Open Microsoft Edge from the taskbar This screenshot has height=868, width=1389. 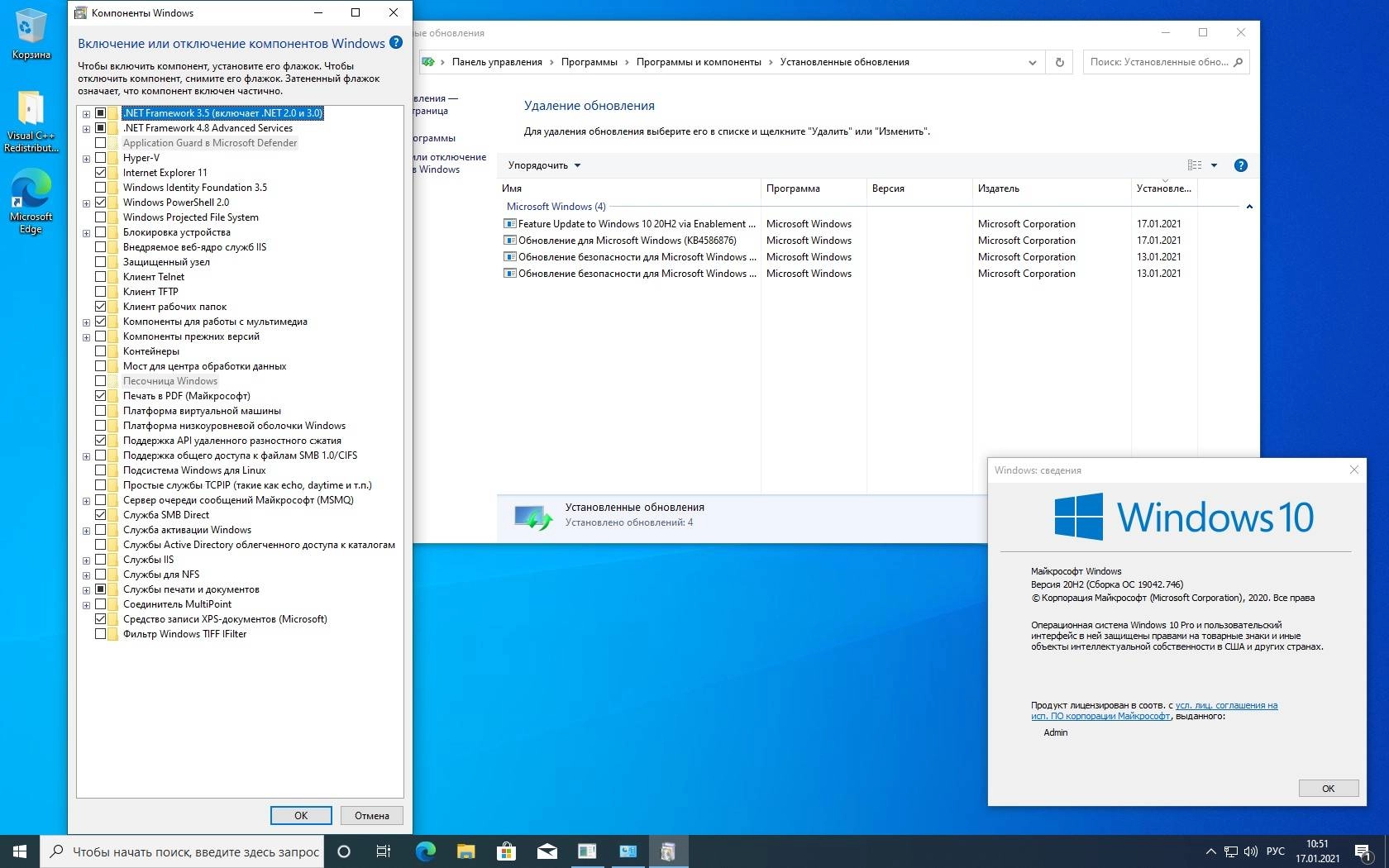pyautogui.click(x=425, y=851)
